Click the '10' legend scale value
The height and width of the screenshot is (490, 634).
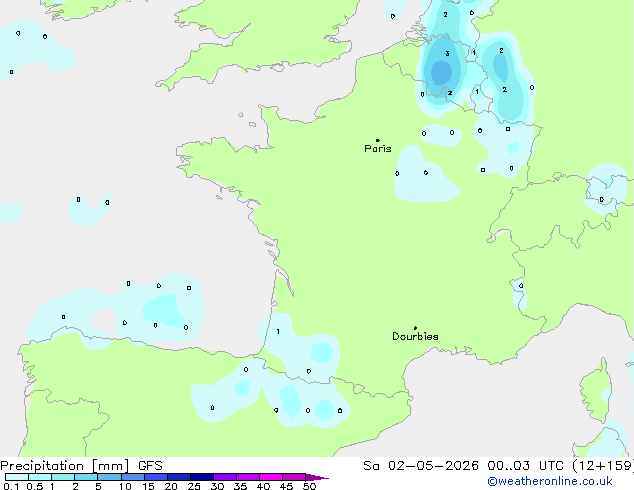pyautogui.click(x=125, y=486)
